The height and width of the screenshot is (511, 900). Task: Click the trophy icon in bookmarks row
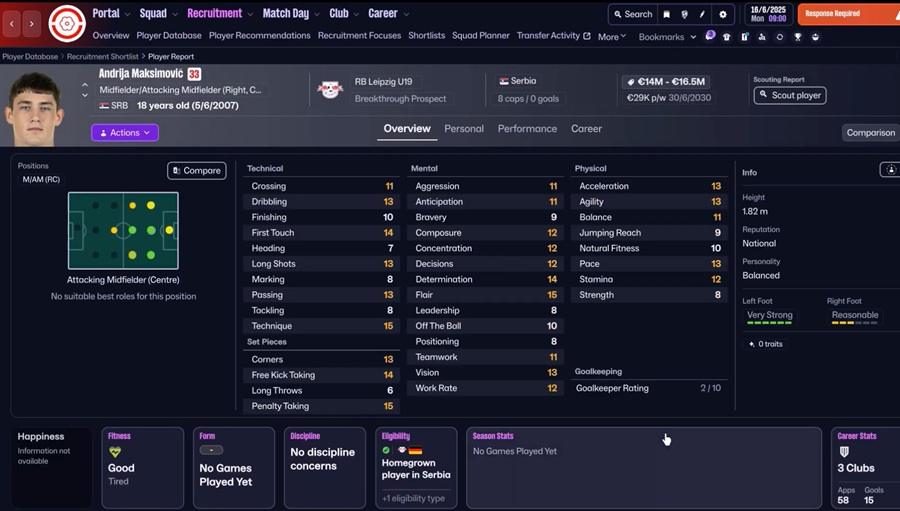[797, 37]
